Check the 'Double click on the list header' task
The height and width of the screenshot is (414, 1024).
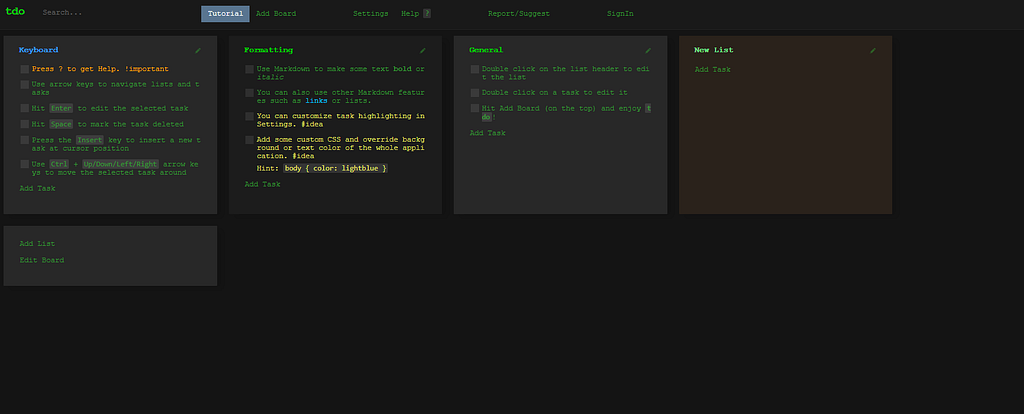coord(475,69)
